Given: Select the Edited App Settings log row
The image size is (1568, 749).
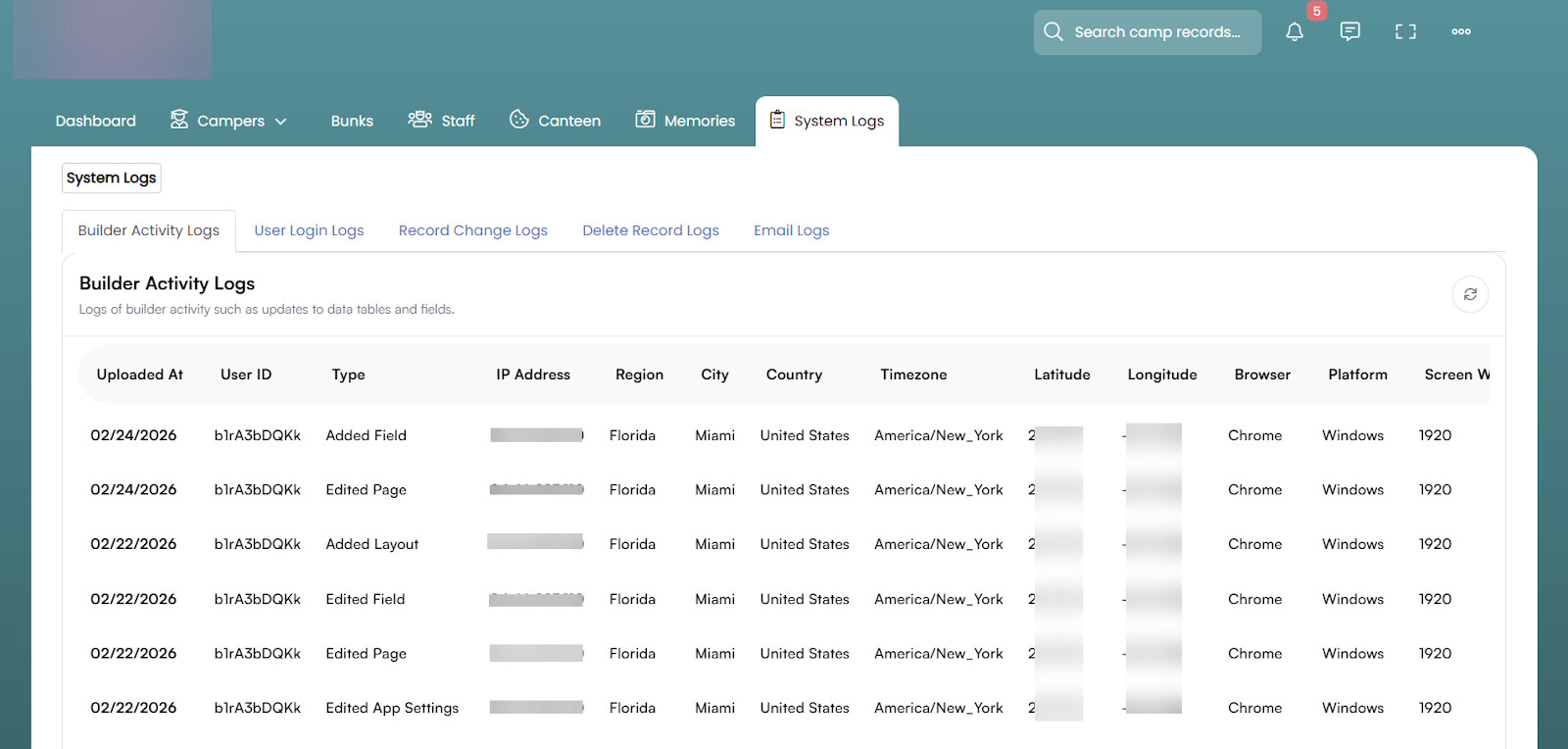Looking at the screenshot, I should click(392, 708).
